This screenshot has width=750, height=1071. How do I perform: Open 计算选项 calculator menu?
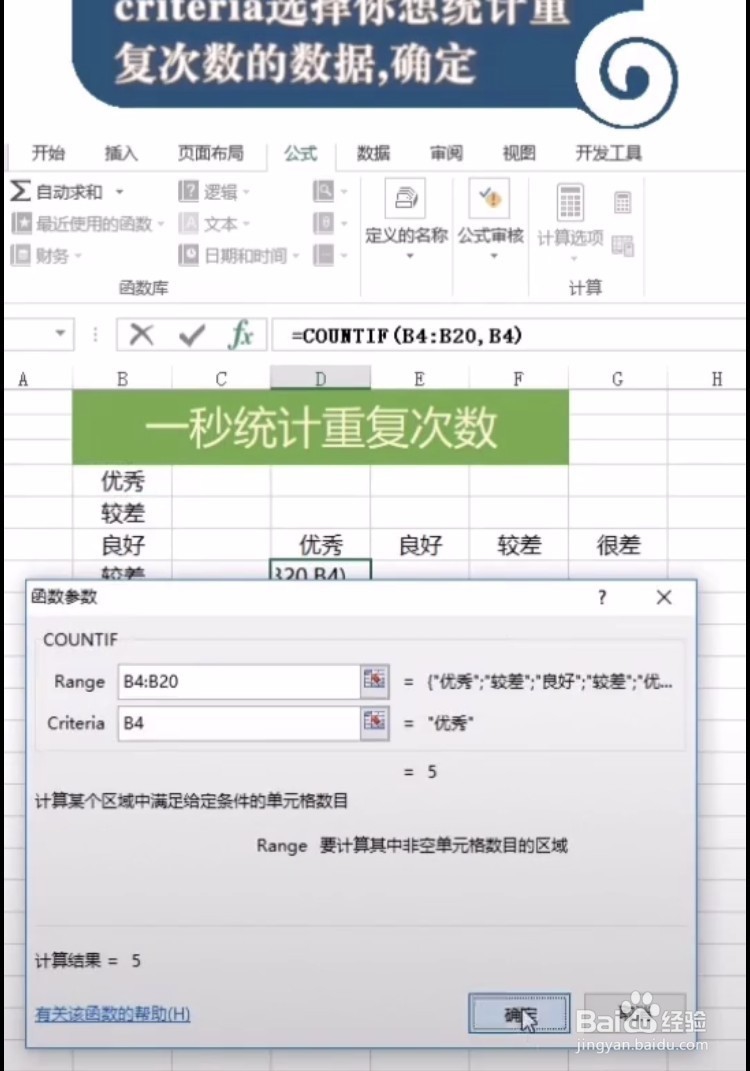tap(570, 222)
